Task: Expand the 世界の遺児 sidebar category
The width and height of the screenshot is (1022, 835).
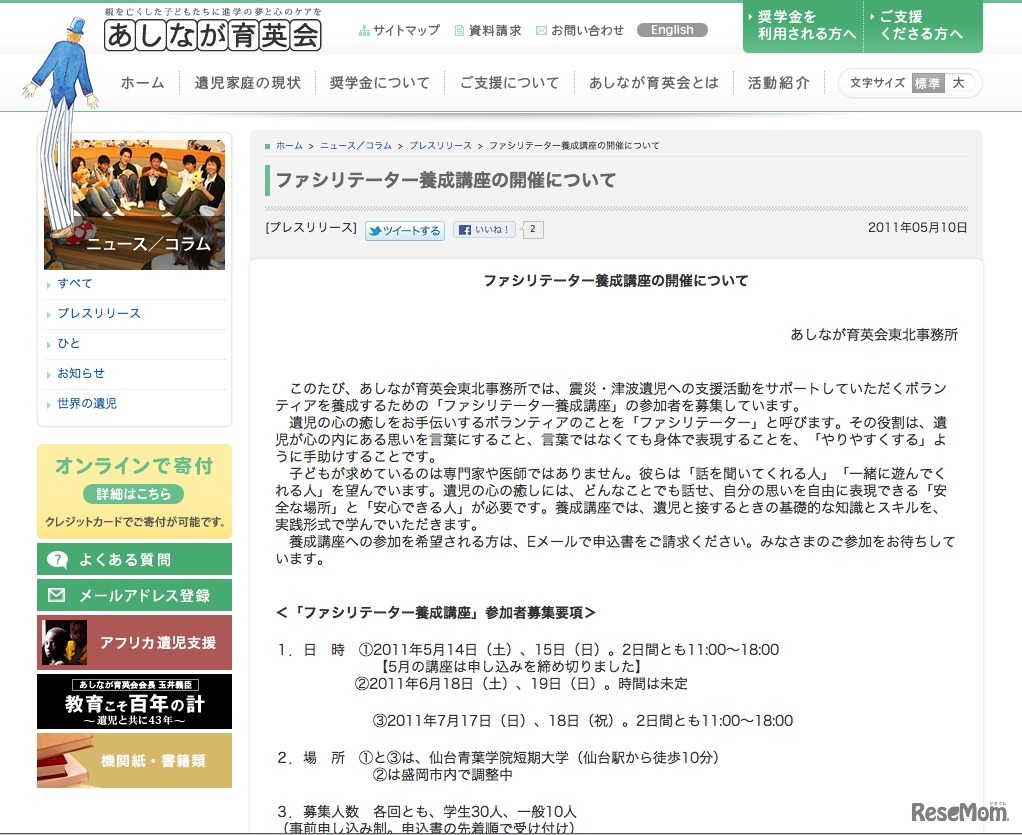Action: [87, 403]
